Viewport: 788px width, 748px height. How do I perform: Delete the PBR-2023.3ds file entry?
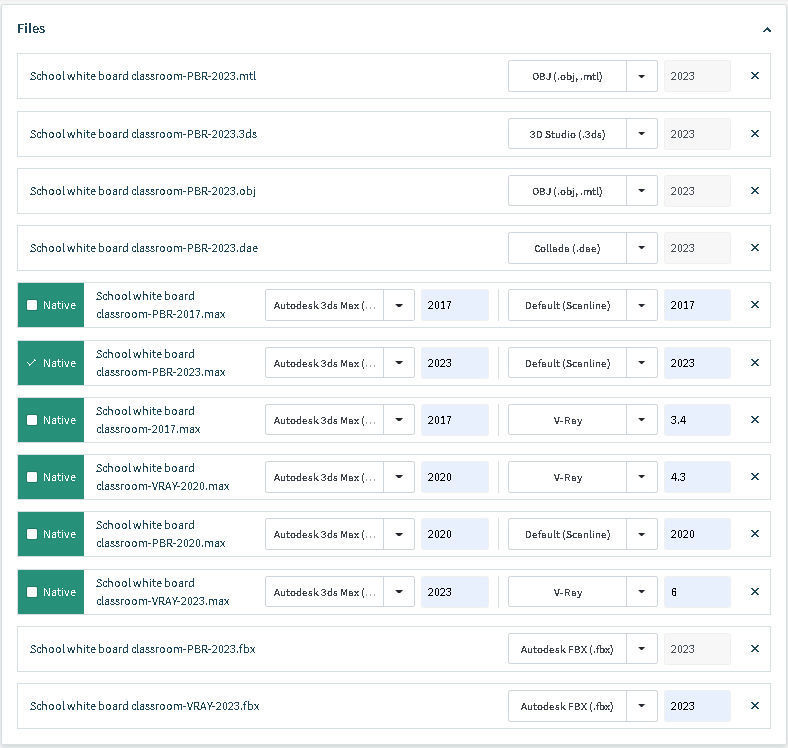(x=755, y=134)
